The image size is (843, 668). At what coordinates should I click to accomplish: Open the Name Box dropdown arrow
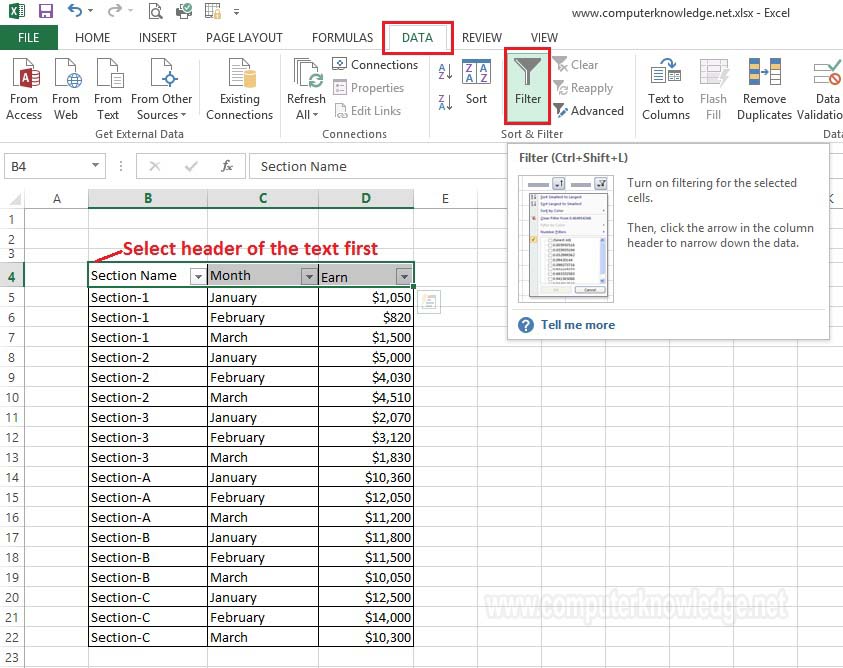click(x=95, y=166)
